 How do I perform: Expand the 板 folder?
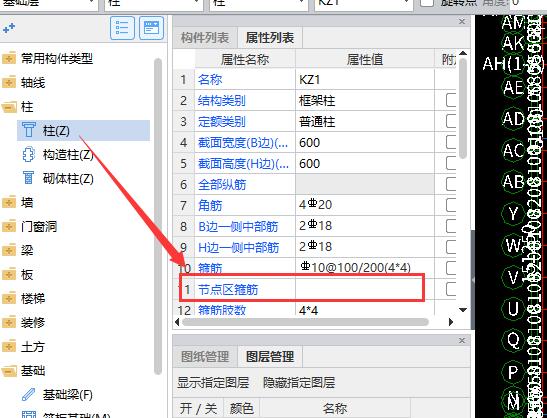(9, 275)
